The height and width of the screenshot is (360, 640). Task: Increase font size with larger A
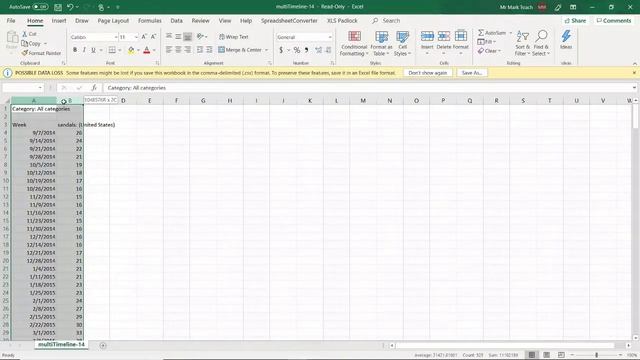pyautogui.click(x=144, y=37)
